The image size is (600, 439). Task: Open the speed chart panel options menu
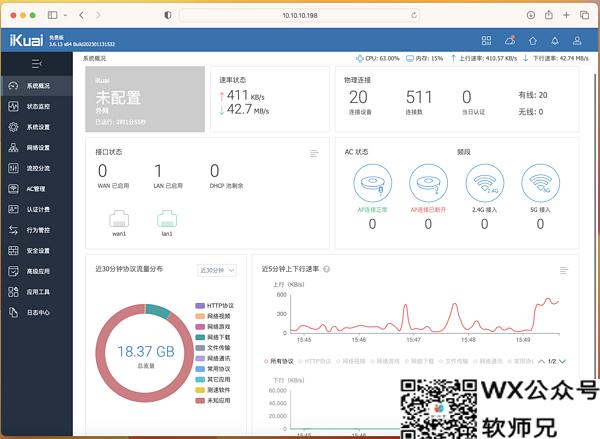564,270
